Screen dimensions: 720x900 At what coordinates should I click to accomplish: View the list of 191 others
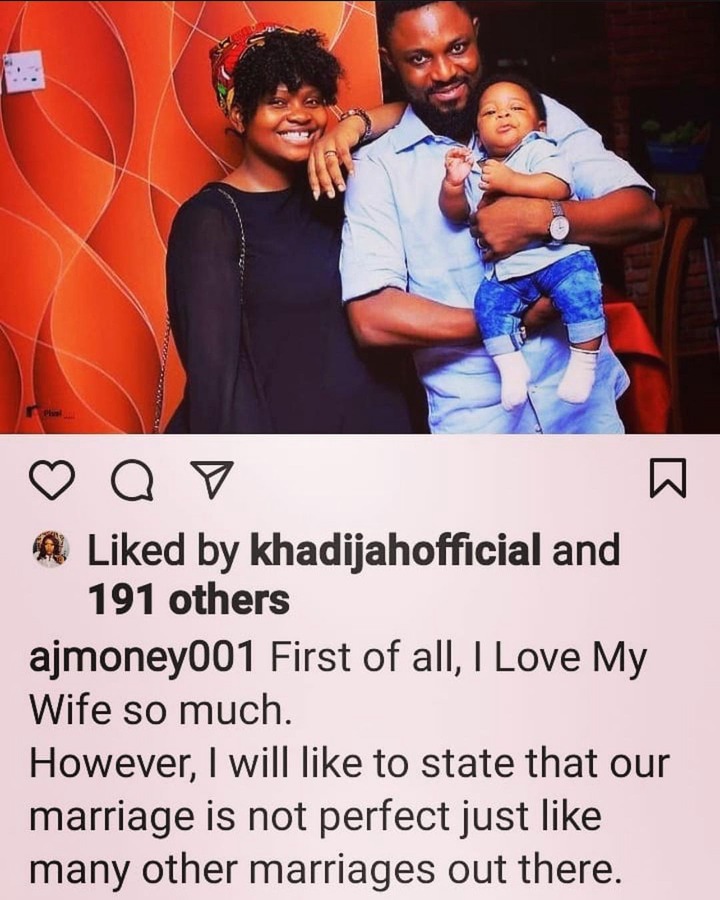tap(189, 601)
